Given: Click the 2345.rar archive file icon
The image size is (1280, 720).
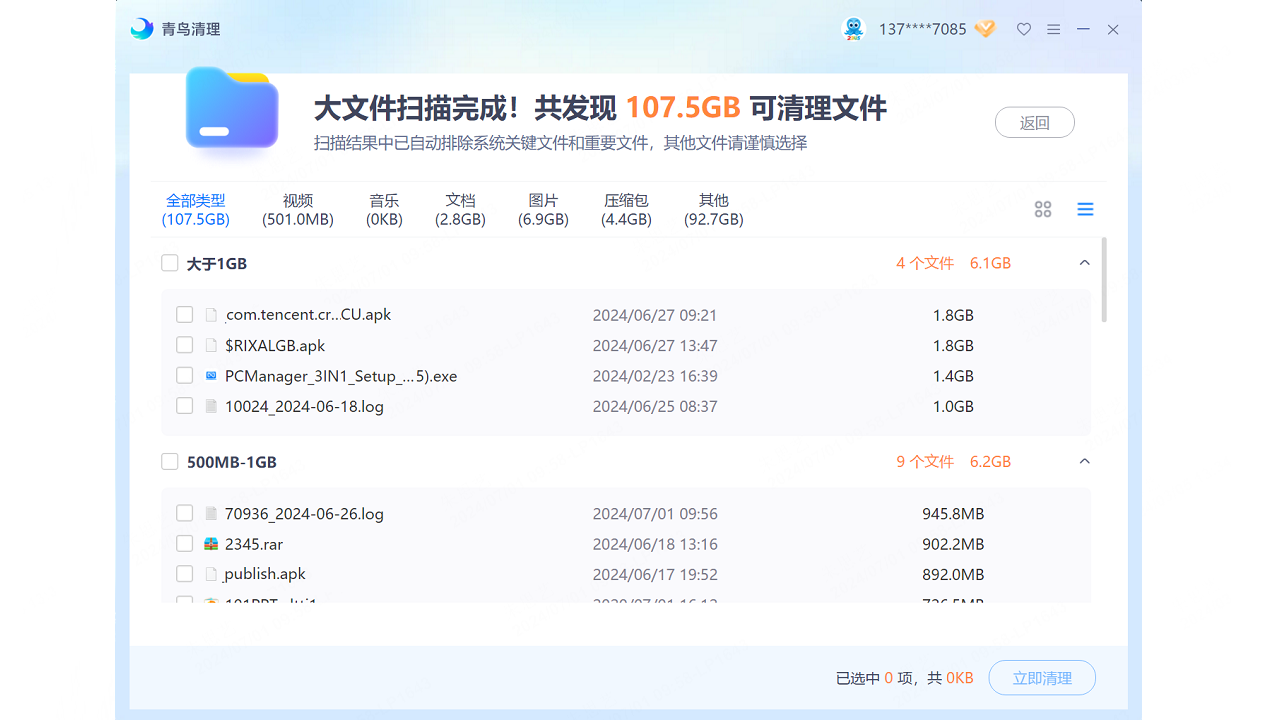Looking at the screenshot, I should coord(211,544).
